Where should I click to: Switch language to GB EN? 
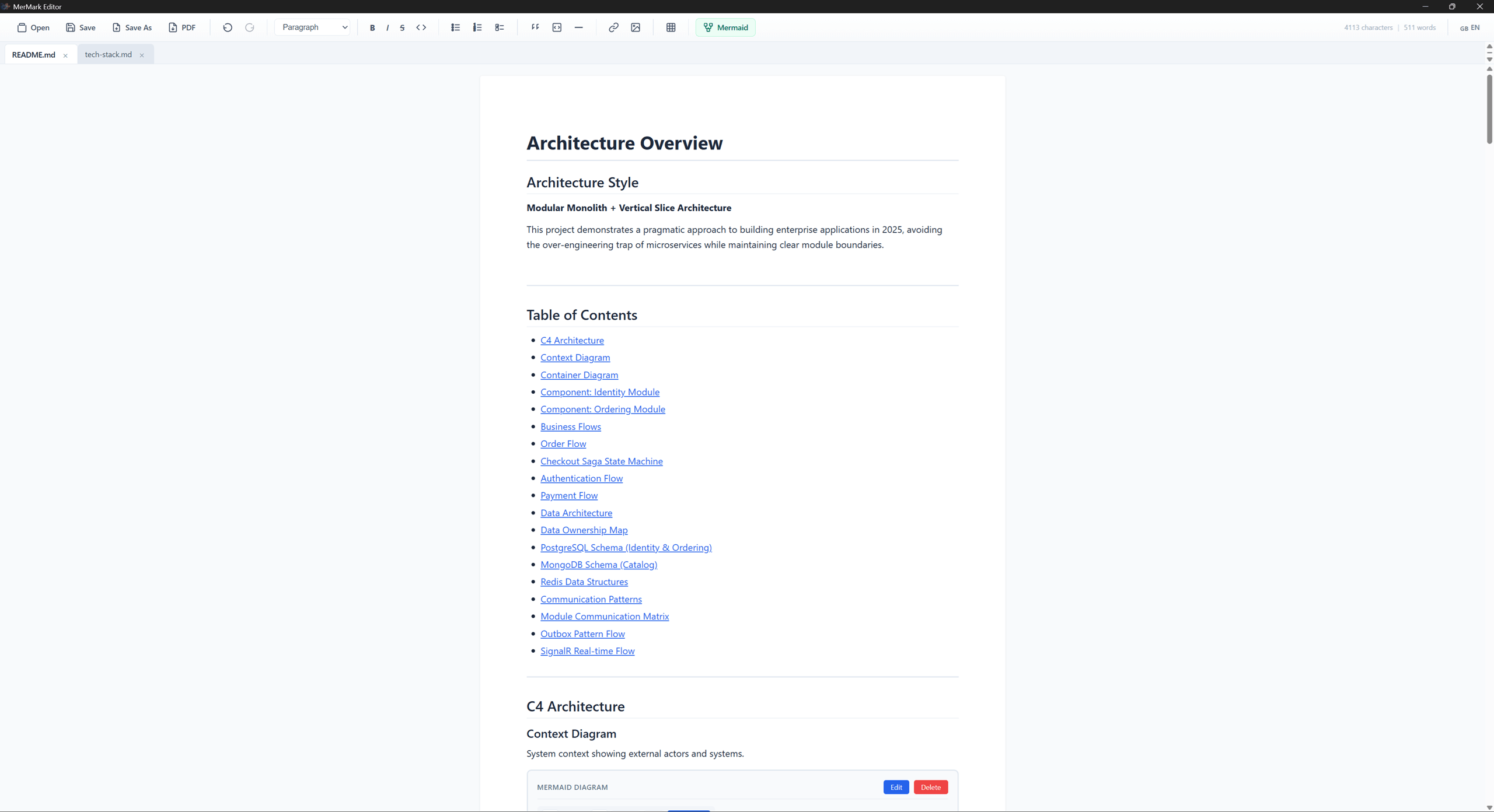1469,27
